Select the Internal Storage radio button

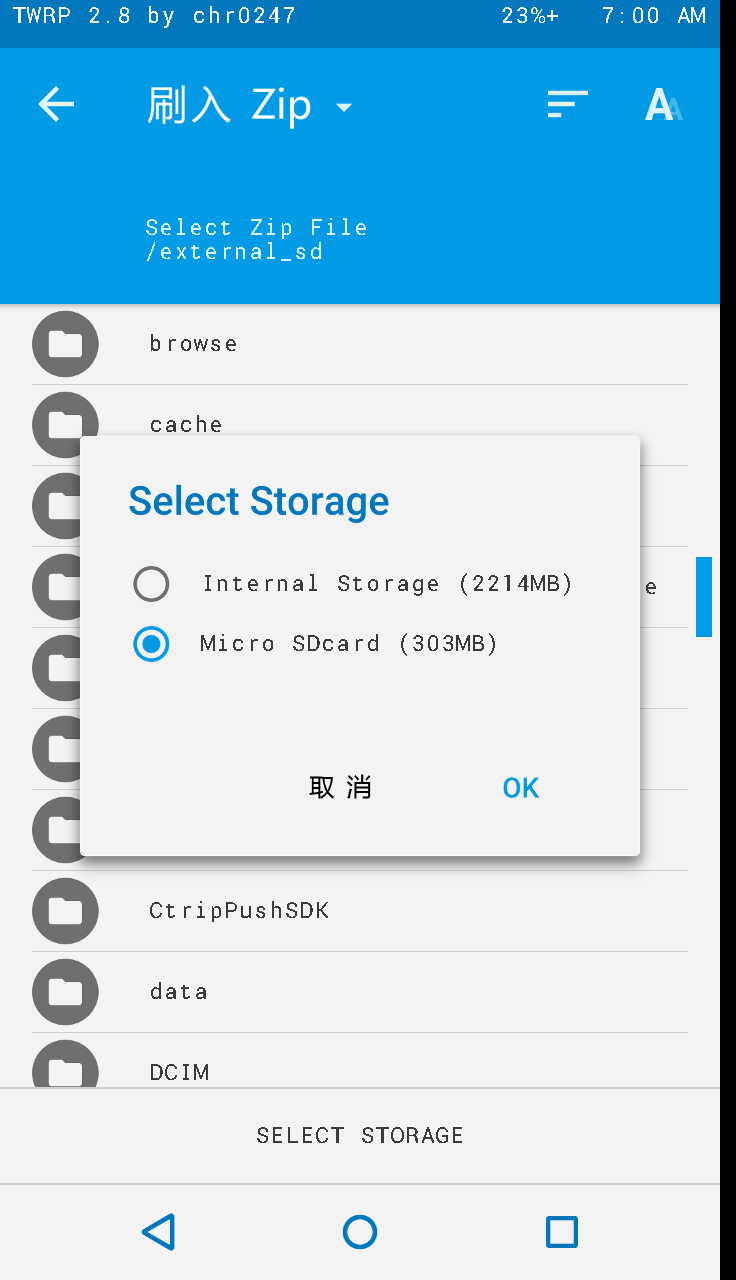(152, 584)
